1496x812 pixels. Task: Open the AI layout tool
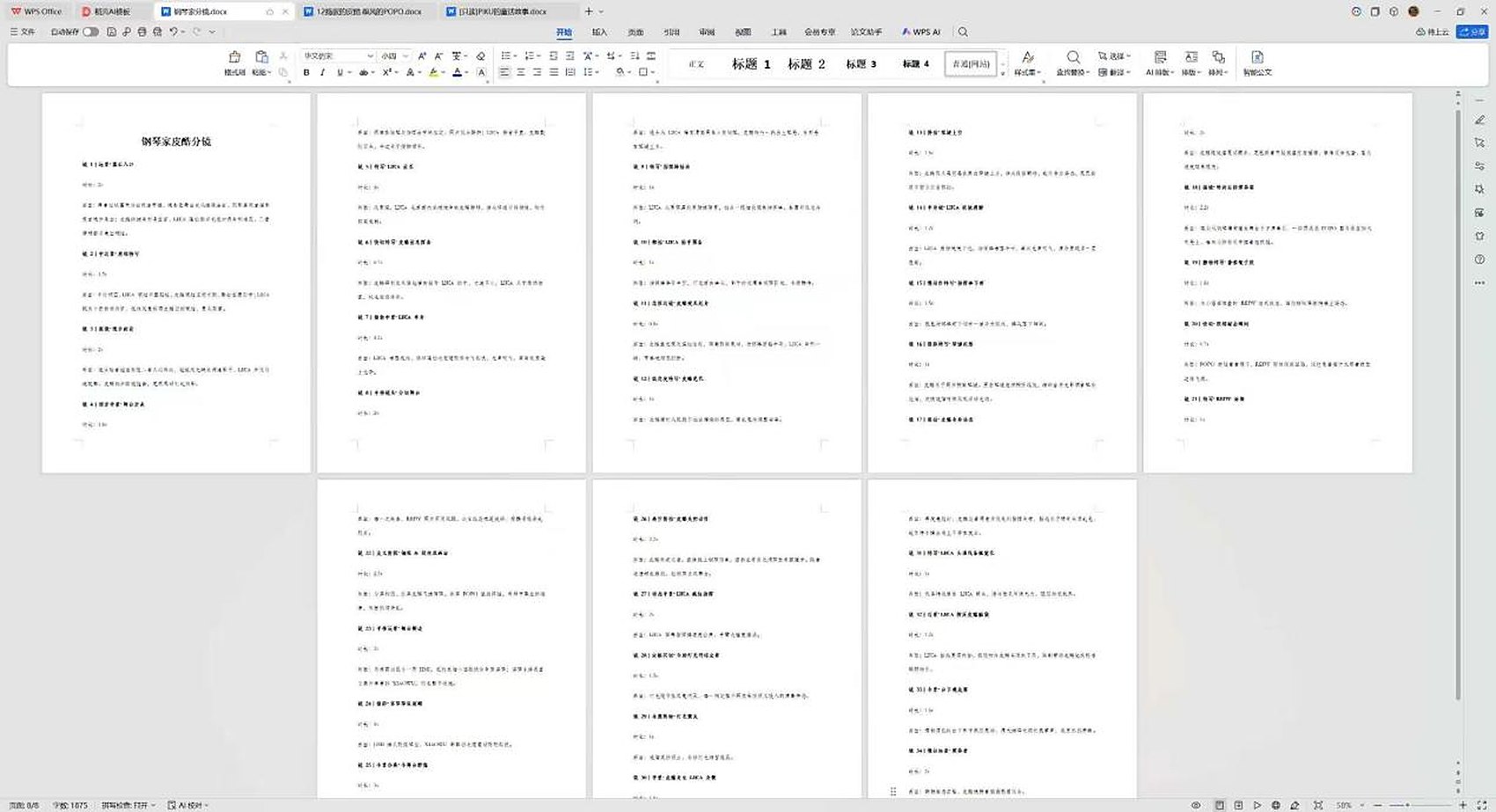click(x=1161, y=62)
